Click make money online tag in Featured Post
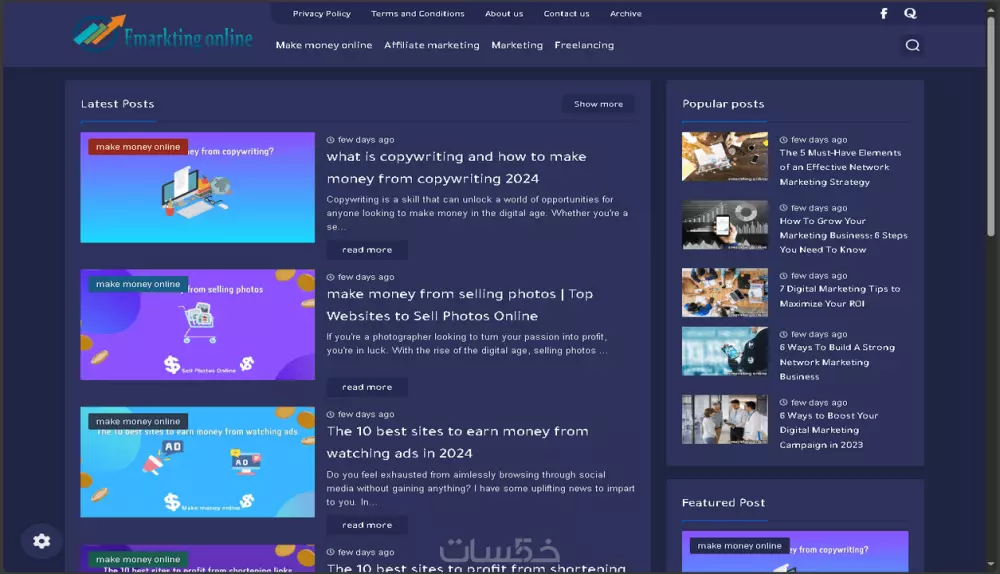 tap(739, 546)
